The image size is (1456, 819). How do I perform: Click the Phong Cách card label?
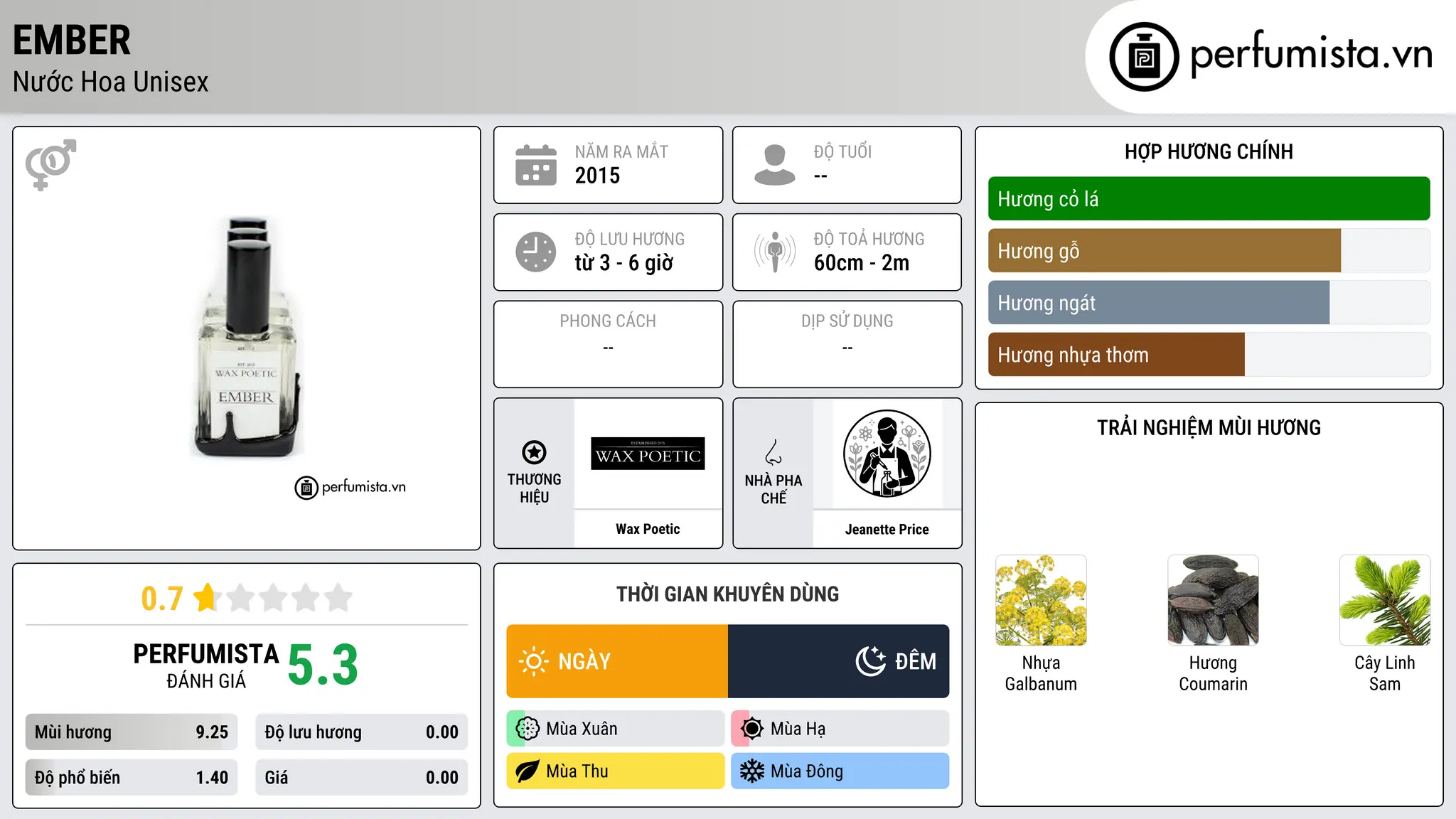pyautogui.click(x=608, y=321)
